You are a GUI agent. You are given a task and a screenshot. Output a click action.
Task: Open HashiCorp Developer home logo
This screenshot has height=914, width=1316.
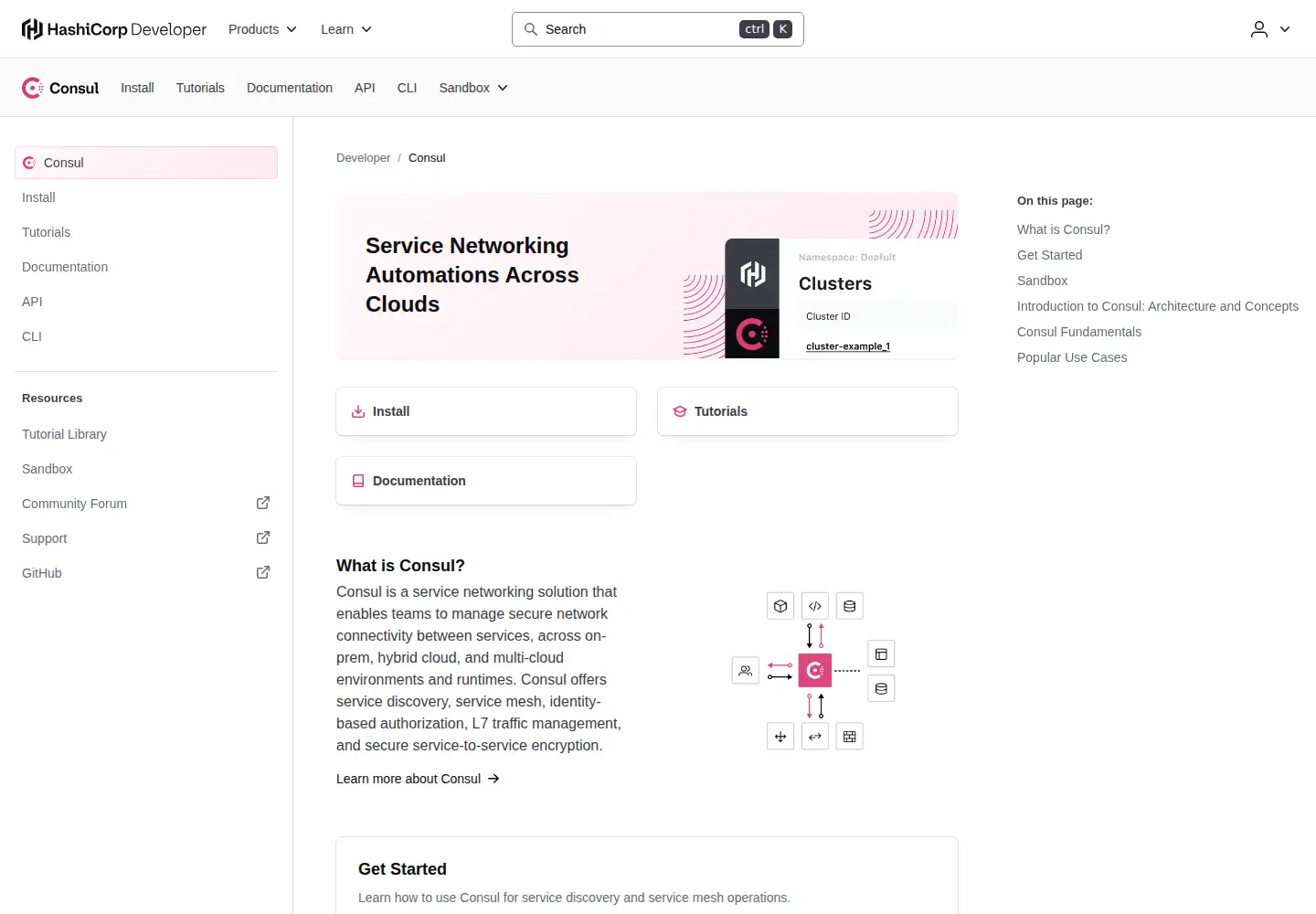[x=114, y=29]
